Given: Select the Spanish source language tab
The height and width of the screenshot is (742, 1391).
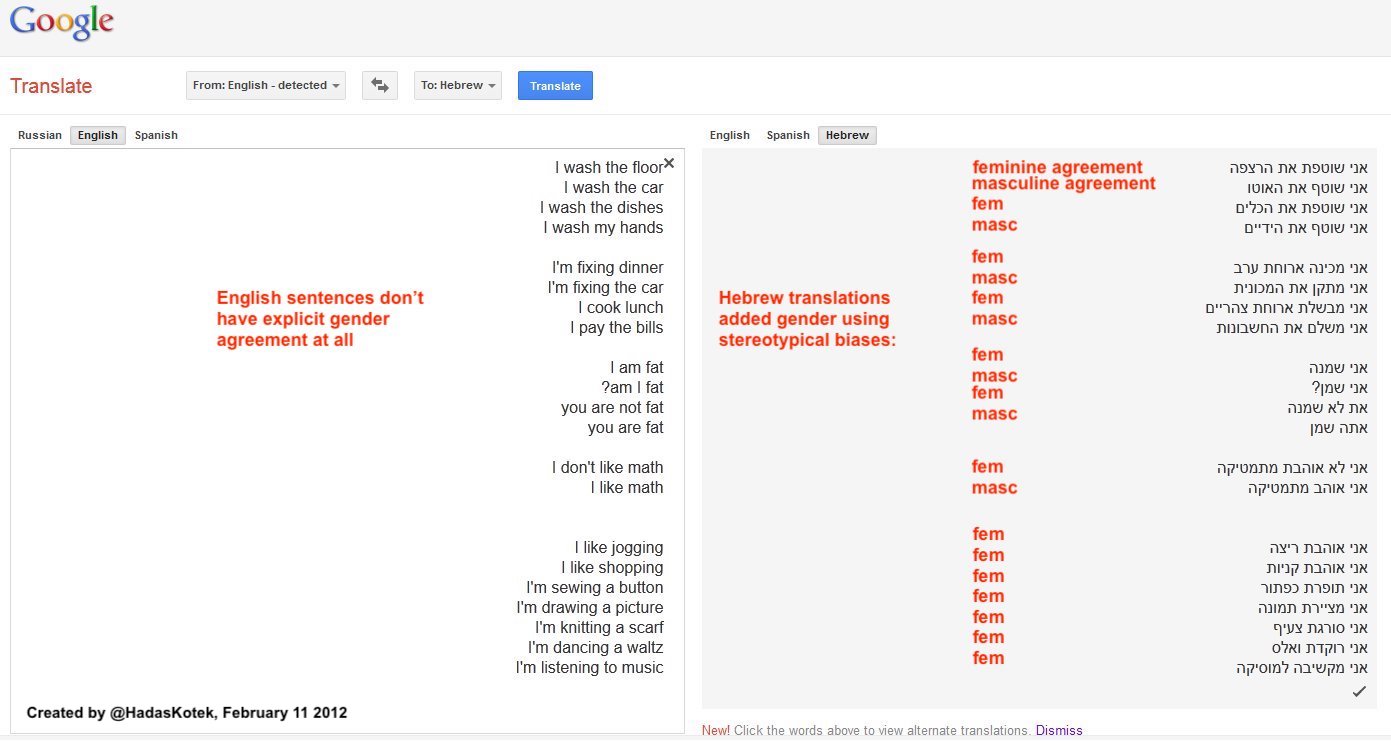Looking at the screenshot, I should [156, 135].
